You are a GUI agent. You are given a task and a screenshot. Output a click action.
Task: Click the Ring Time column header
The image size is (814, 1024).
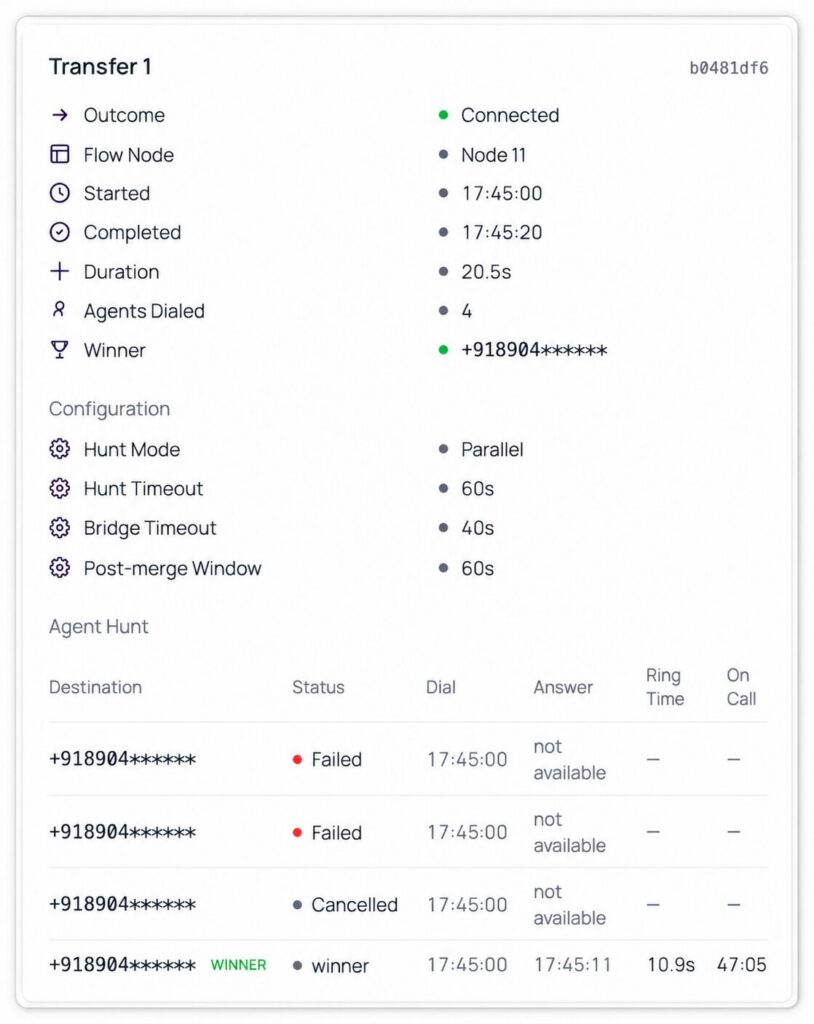[x=665, y=687]
